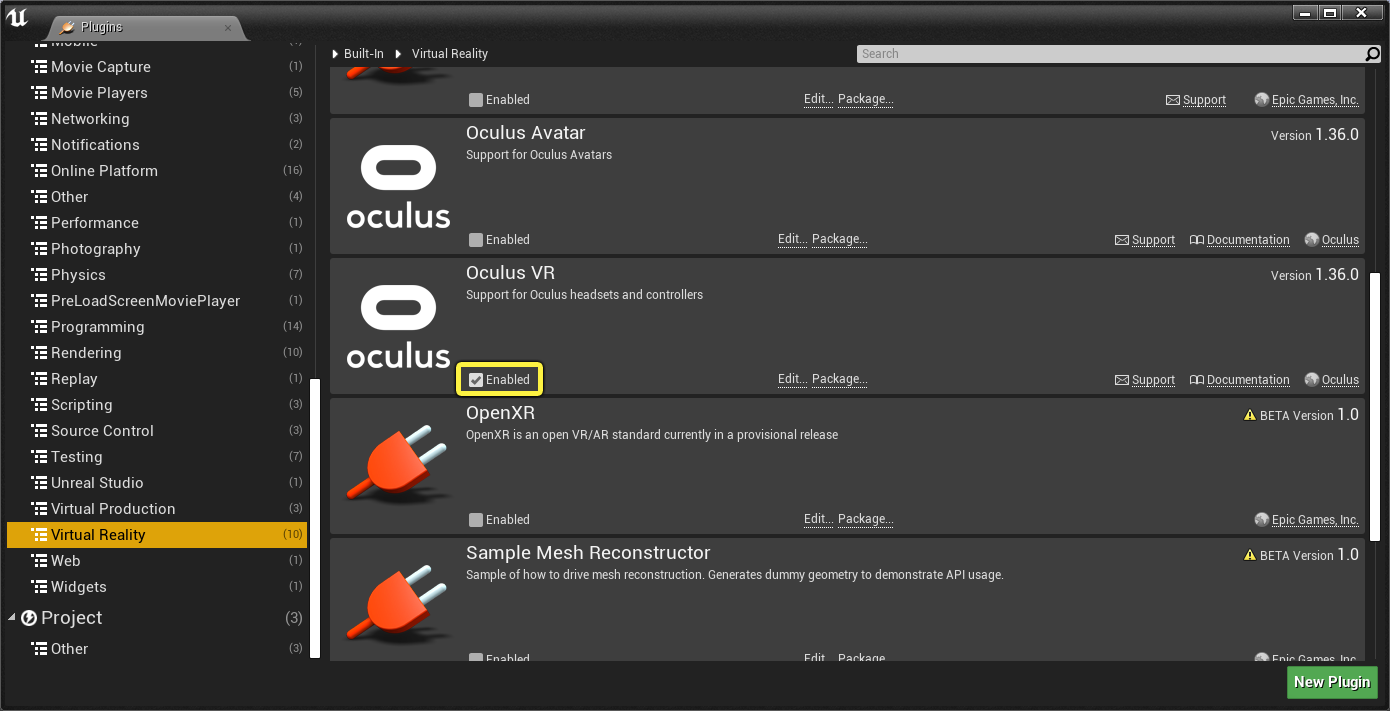
Task: Open the Widgets category
Action: 157,587
